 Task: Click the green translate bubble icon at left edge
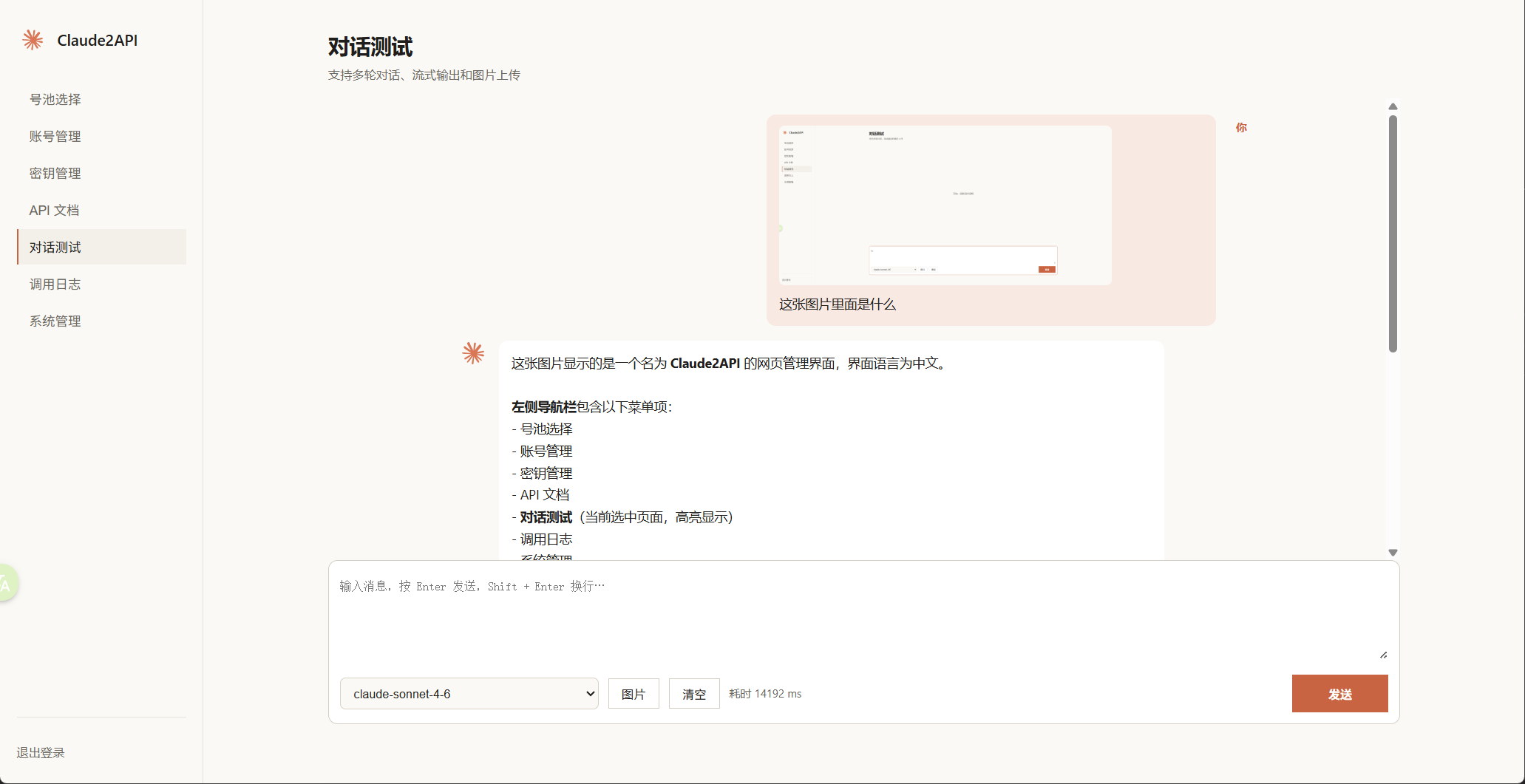pos(7,583)
